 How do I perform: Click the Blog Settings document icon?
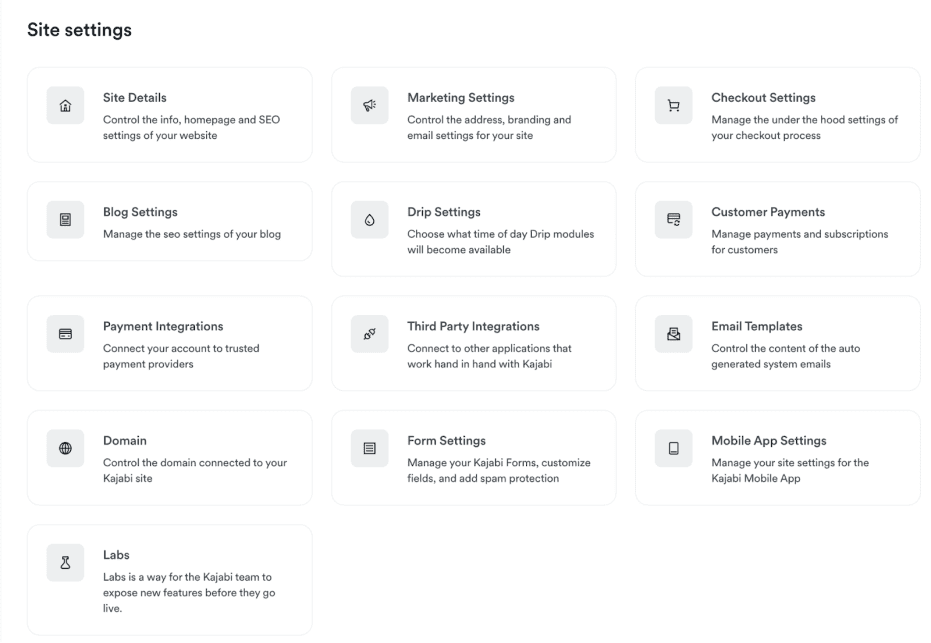(x=66, y=220)
